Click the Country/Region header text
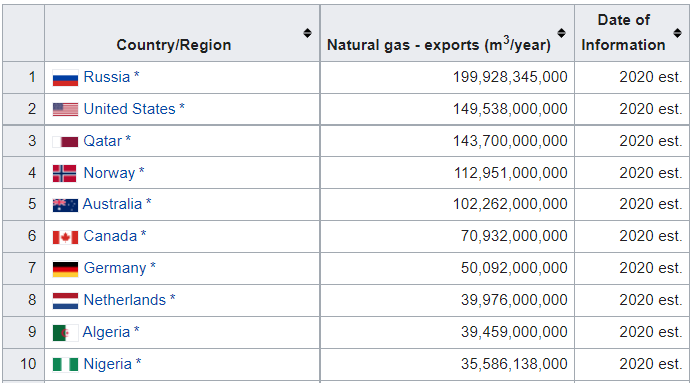 (174, 45)
